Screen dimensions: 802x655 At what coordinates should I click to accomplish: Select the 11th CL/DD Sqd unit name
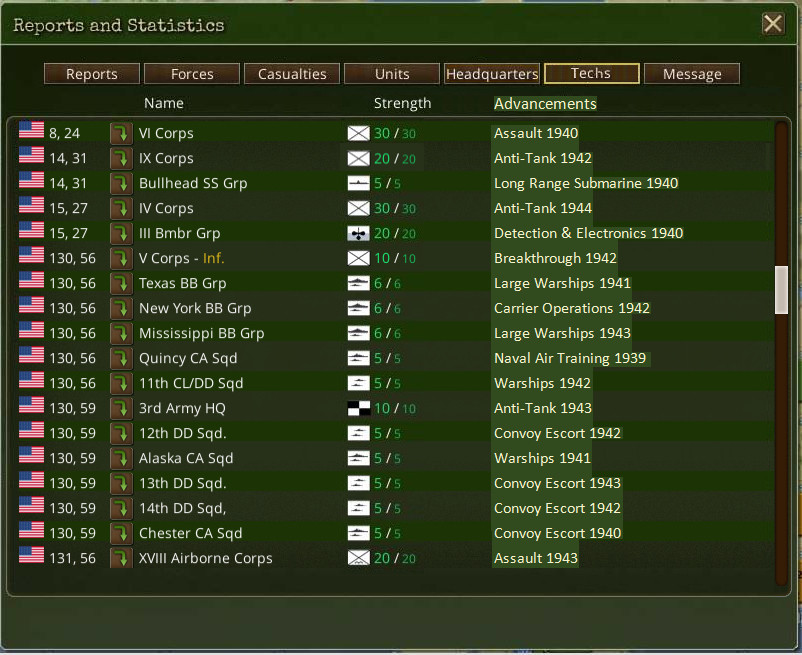(x=191, y=383)
